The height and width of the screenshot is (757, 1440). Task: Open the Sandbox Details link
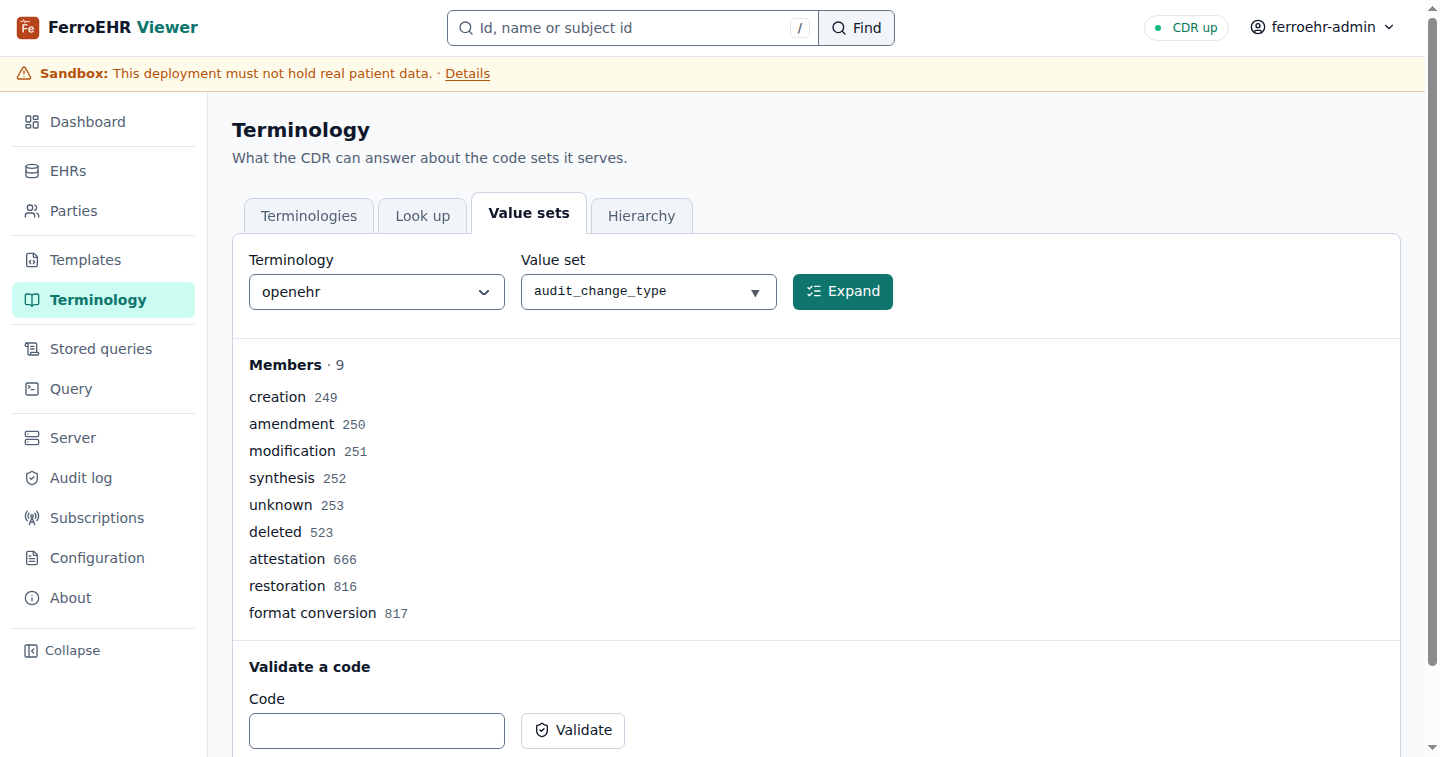click(467, 74)
